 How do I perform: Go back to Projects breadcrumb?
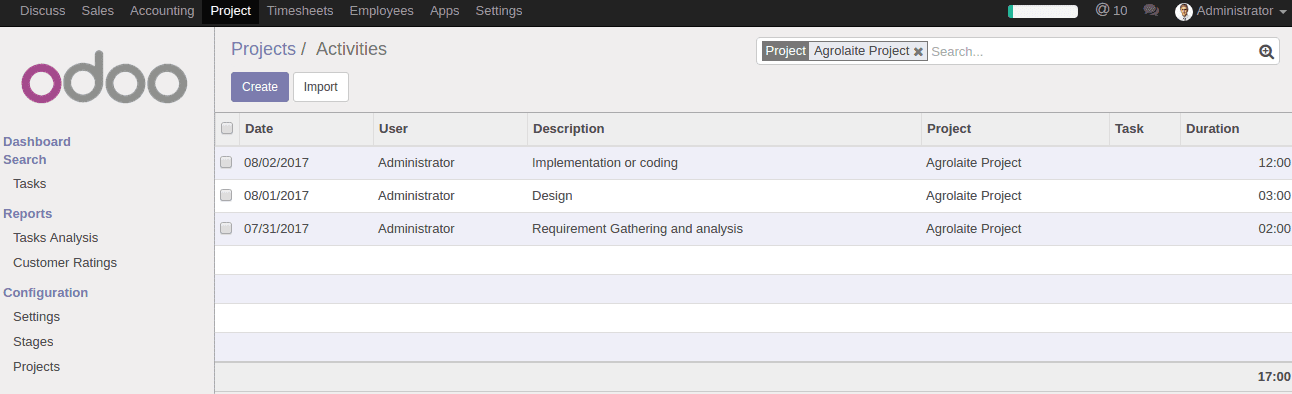(263, 49)
